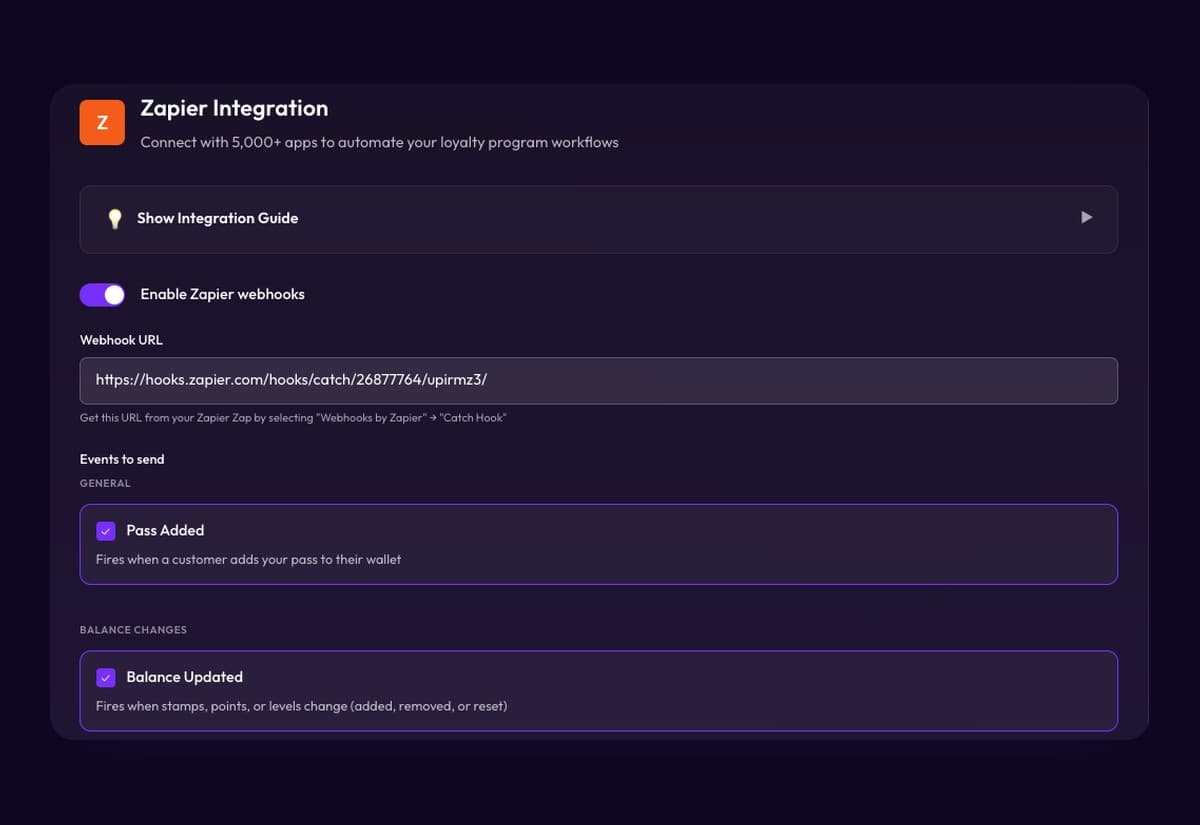Click the Catch Hook helper text below URL
This screenshot has height=825, width=1200.
click(293, 417)
